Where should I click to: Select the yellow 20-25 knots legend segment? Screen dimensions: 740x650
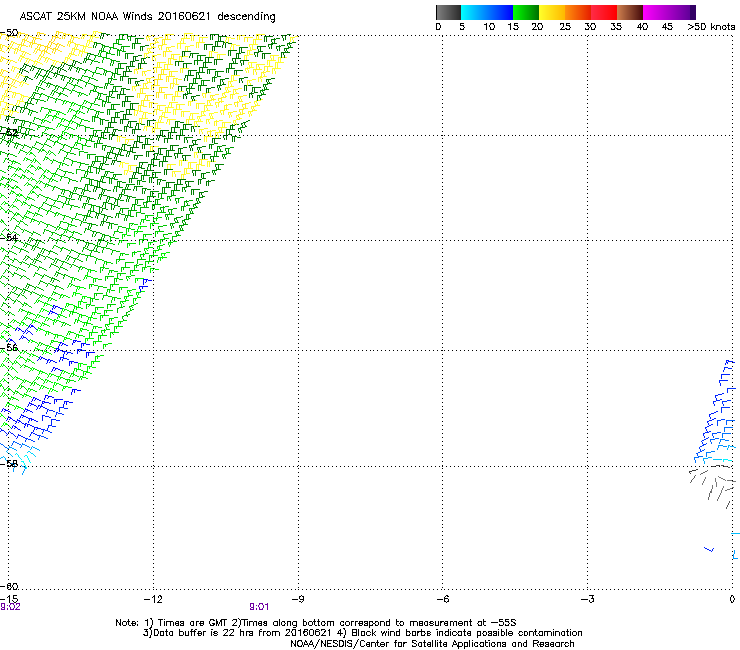pyautogui.click(x=552, y=12)
